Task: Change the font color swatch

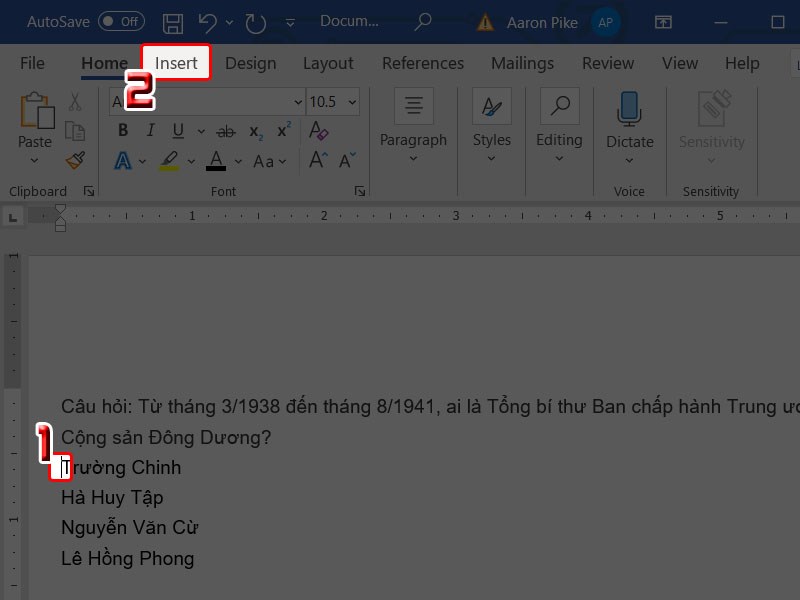Action: tap(216, 160)
